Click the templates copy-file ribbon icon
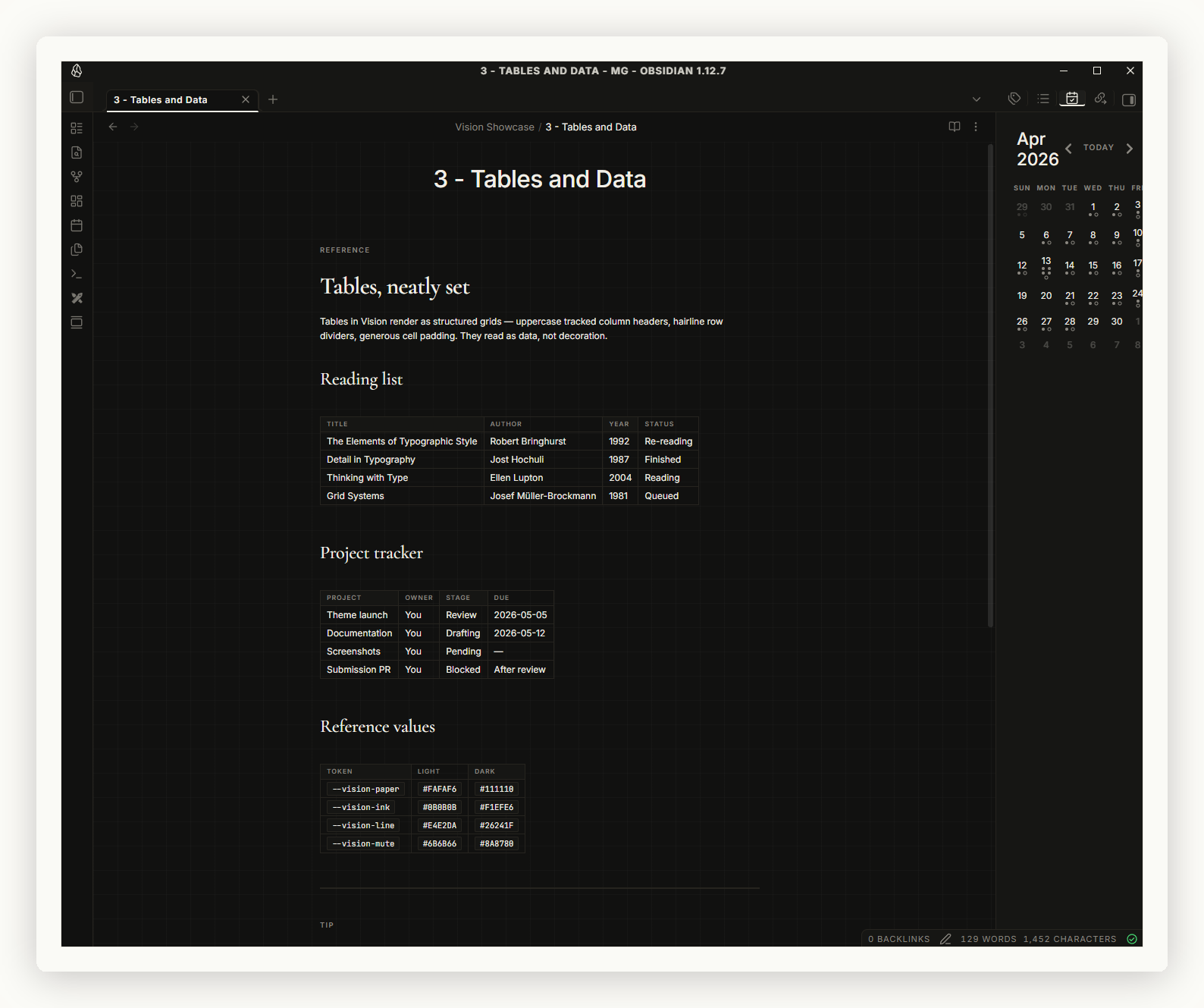The image size is (1204, 1008). (77, 250)
